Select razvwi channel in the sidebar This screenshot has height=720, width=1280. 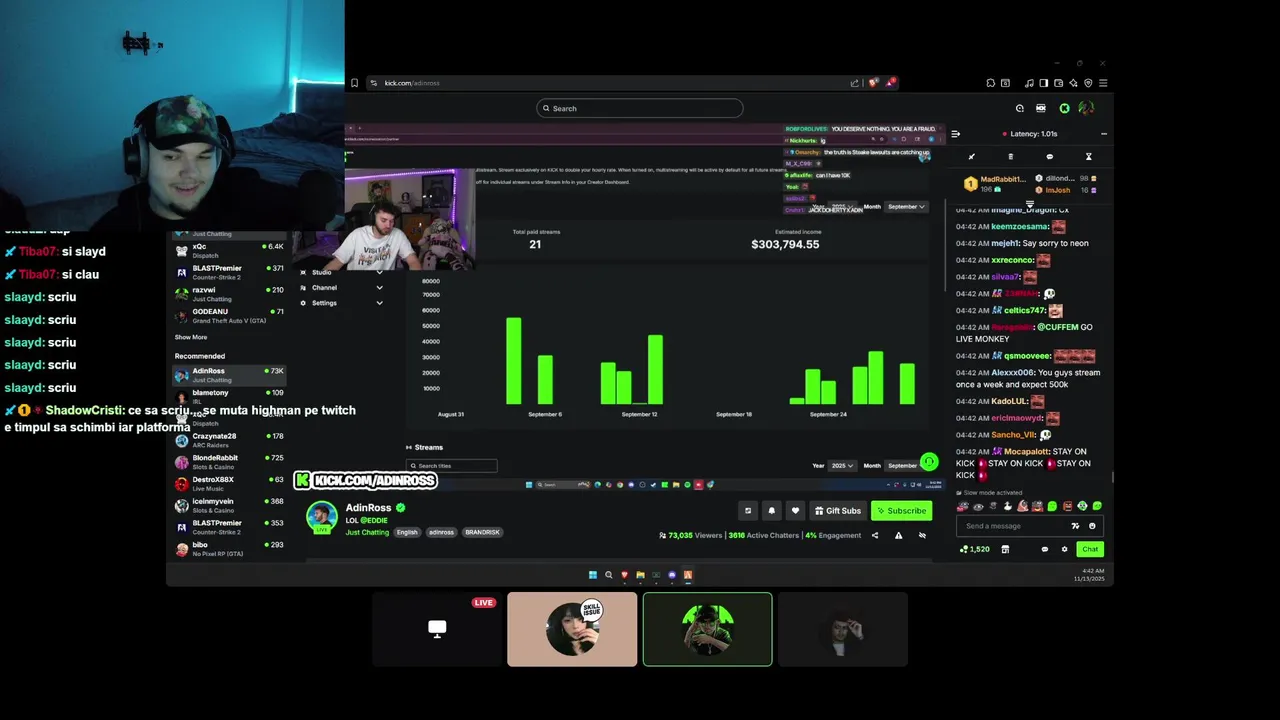(x=229, y=294)
